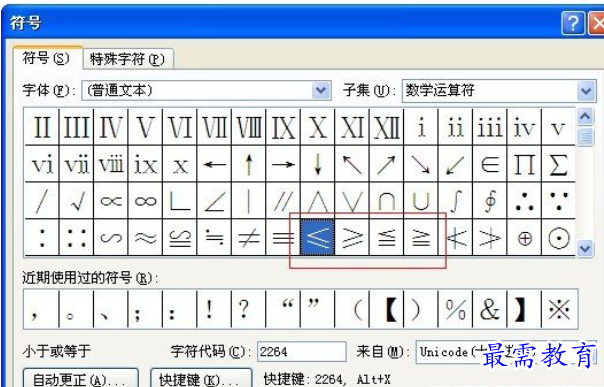Select the summation symbol Σ
The height and width of the screenshot is (387, 604).
coord(559,164)
